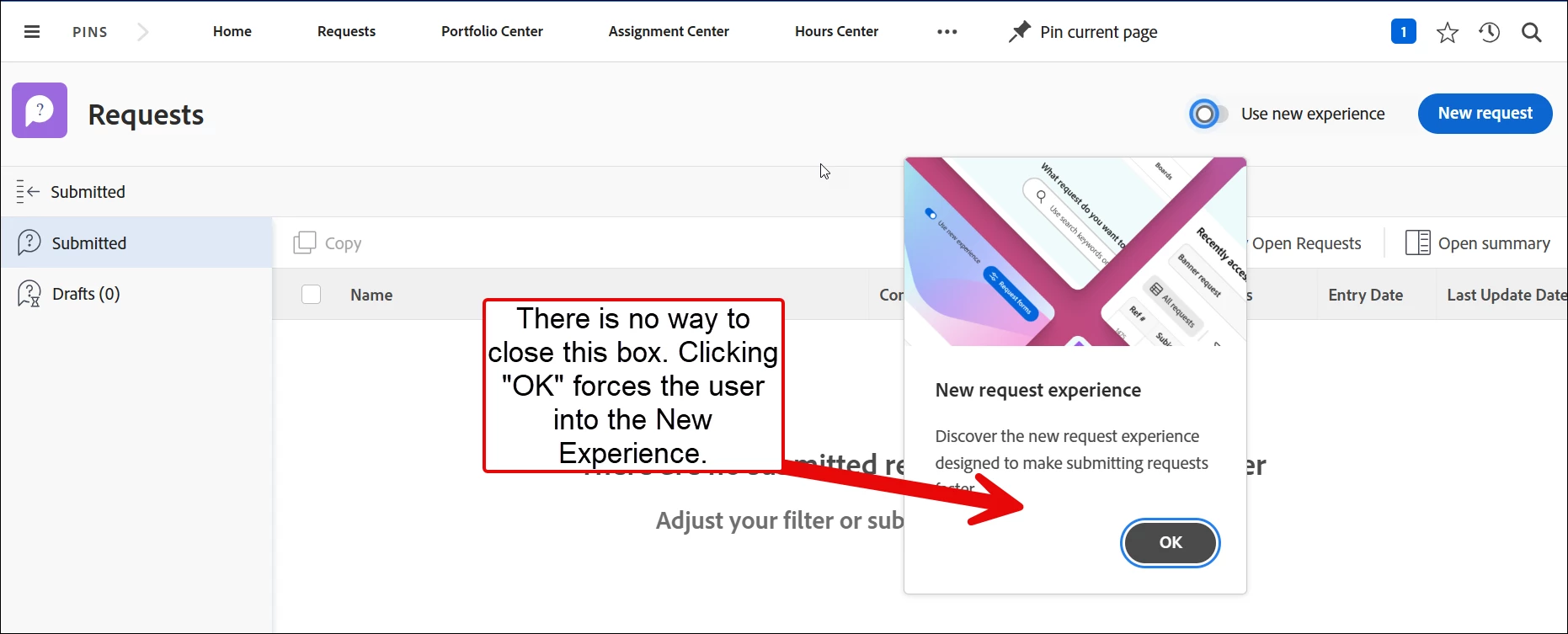Click Open summary panel icon

coord(1418,243)
